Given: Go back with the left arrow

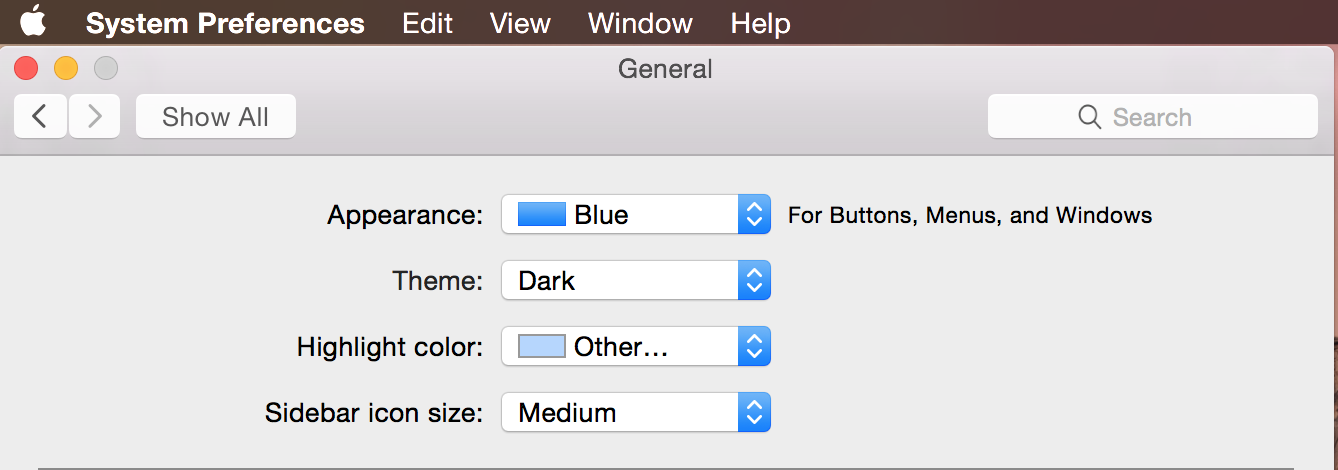Looking at the screenshot, I should pos(40,117).
